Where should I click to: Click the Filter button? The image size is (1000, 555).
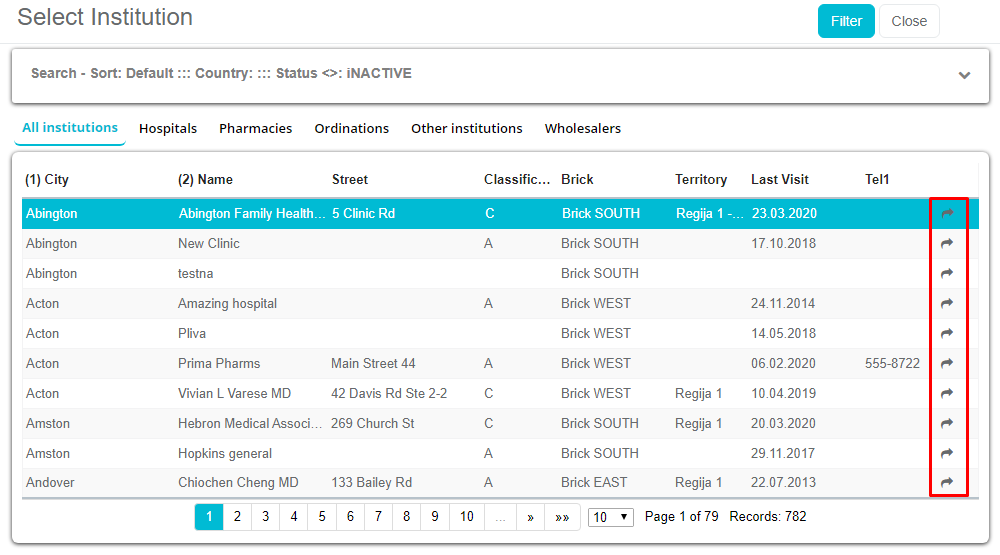(846, 21)
